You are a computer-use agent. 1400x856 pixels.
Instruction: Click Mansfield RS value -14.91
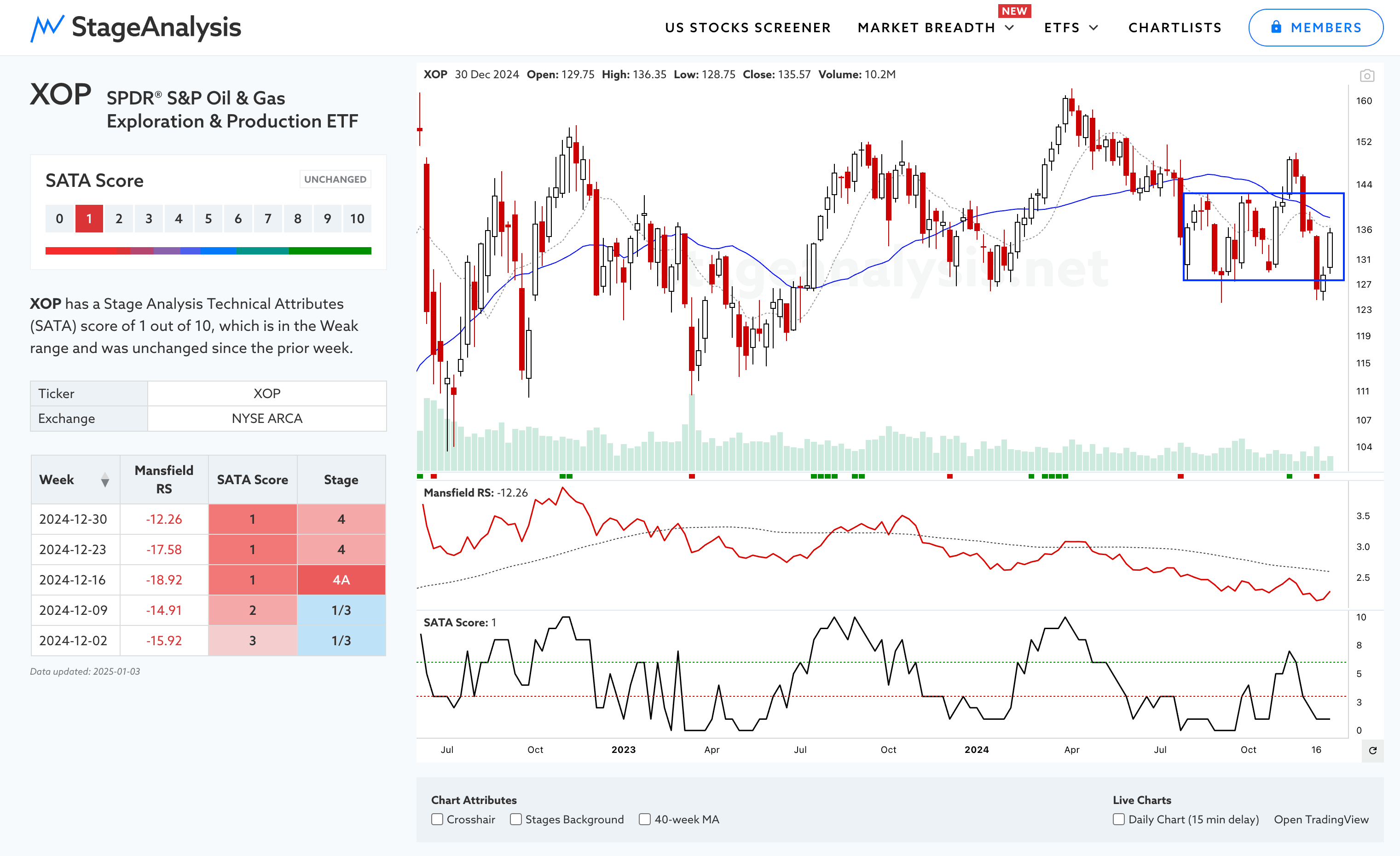coord(164,610)
